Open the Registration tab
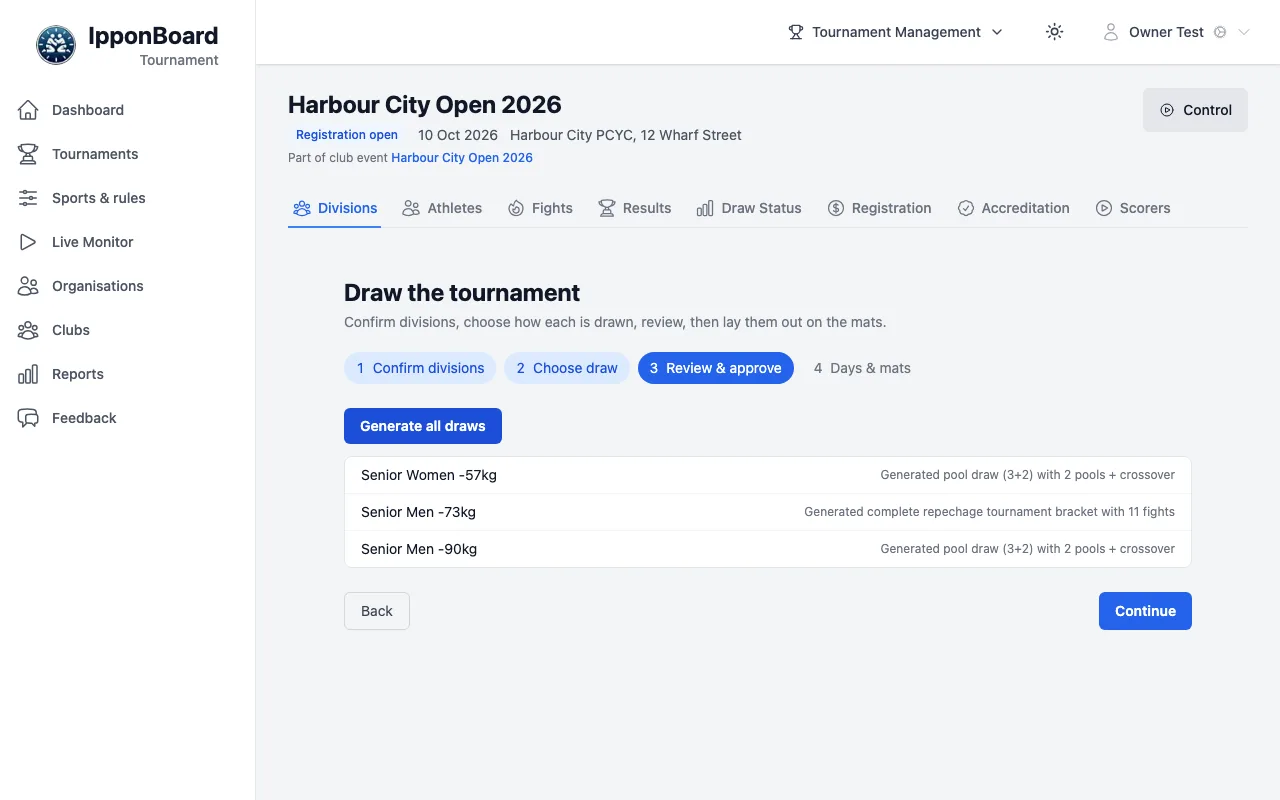This screenshot has width=1280, height=800. pyautogui.click(x=880, y=208)
